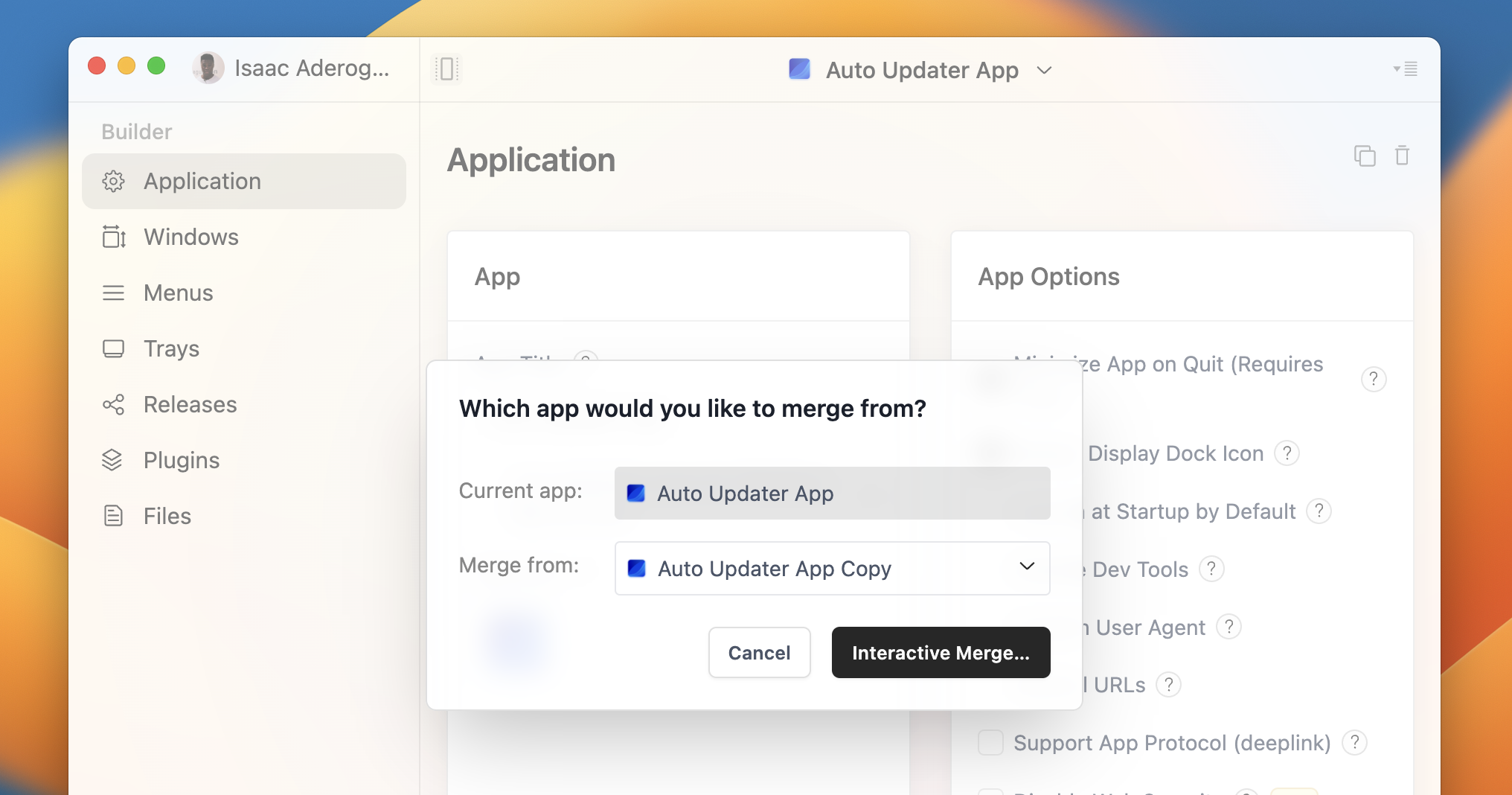Cancel the merge dialog
The image size is (1512, 795).
click(x=759, y=652)
